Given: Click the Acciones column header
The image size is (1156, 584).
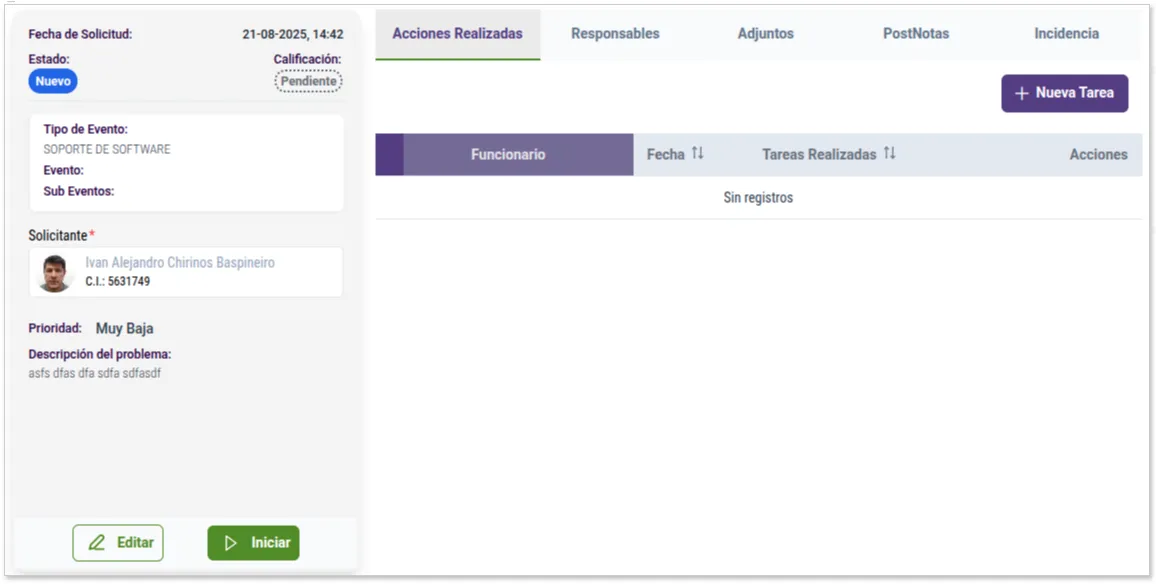Looking at the screenshot, I should tap(1098, 154).
